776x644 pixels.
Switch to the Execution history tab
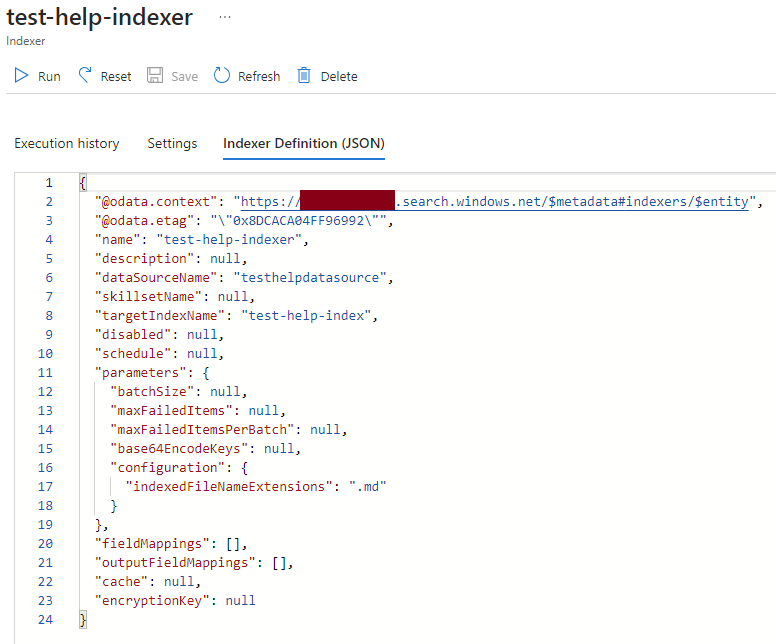click(x=67, y=144)
